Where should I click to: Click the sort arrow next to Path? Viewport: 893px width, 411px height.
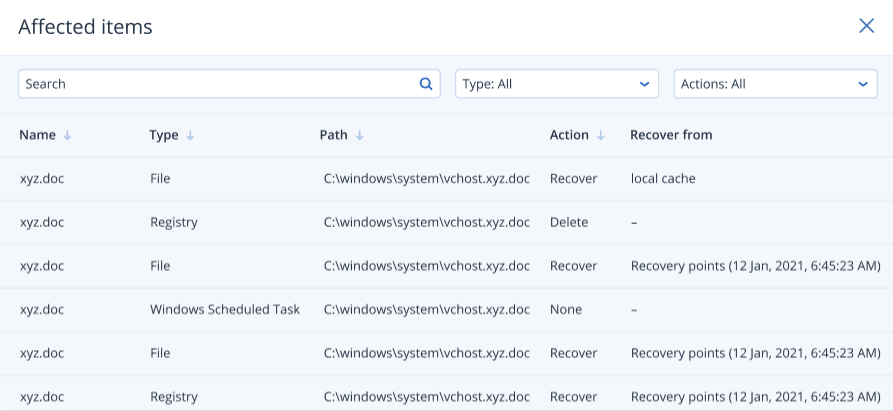click(x=359, y=135)
